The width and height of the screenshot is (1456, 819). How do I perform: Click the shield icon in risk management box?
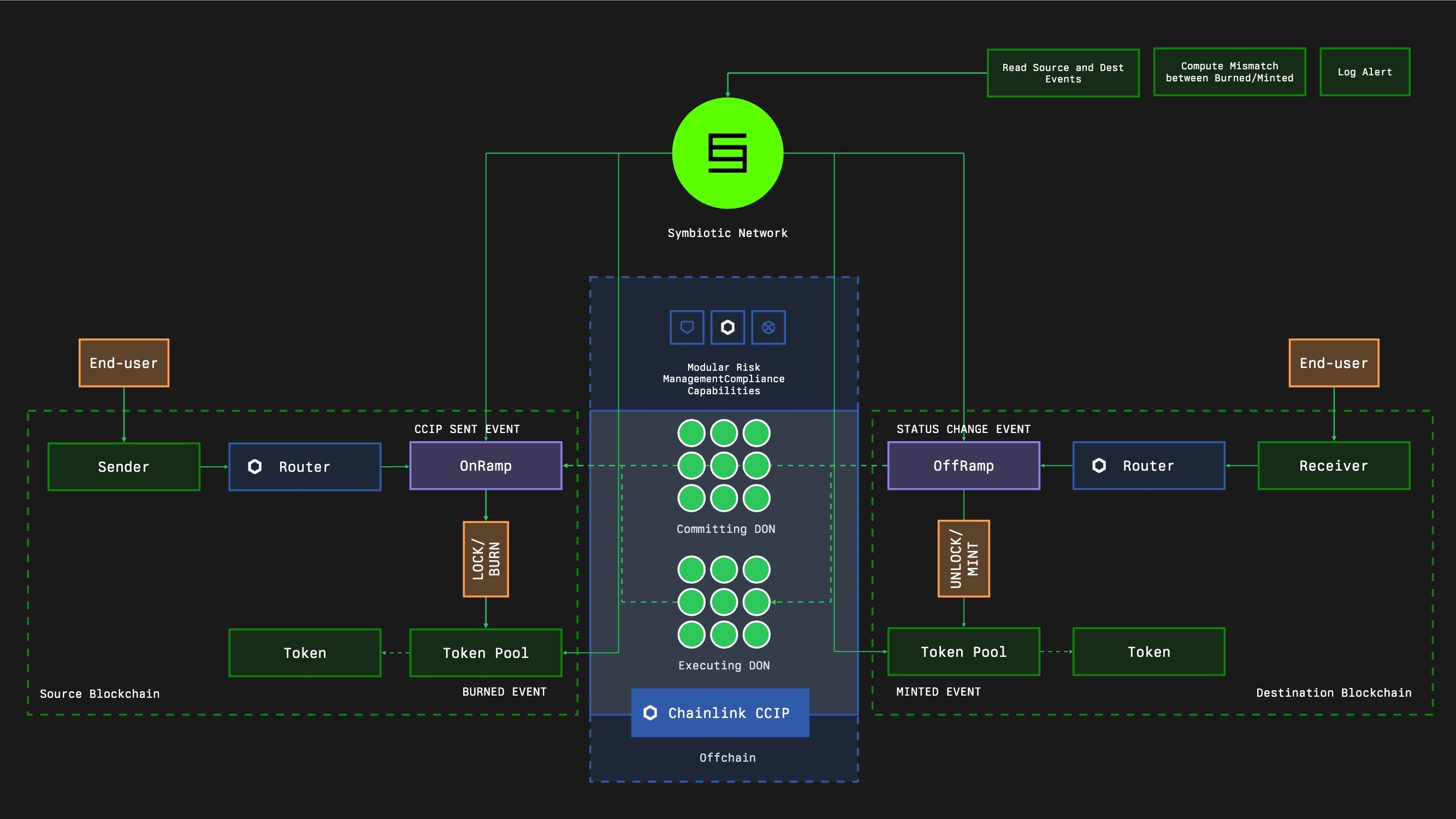click(686, 327)
